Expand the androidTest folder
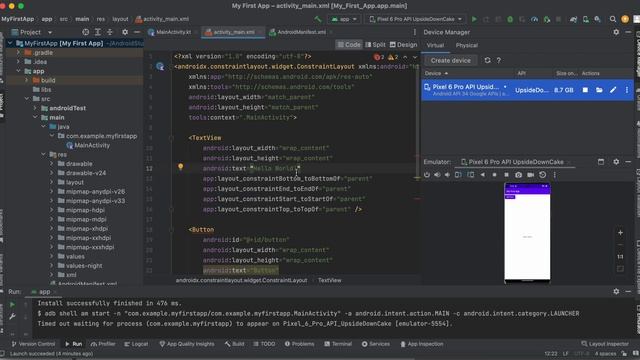Screen dimensions: 640x360 click(35, 108)
